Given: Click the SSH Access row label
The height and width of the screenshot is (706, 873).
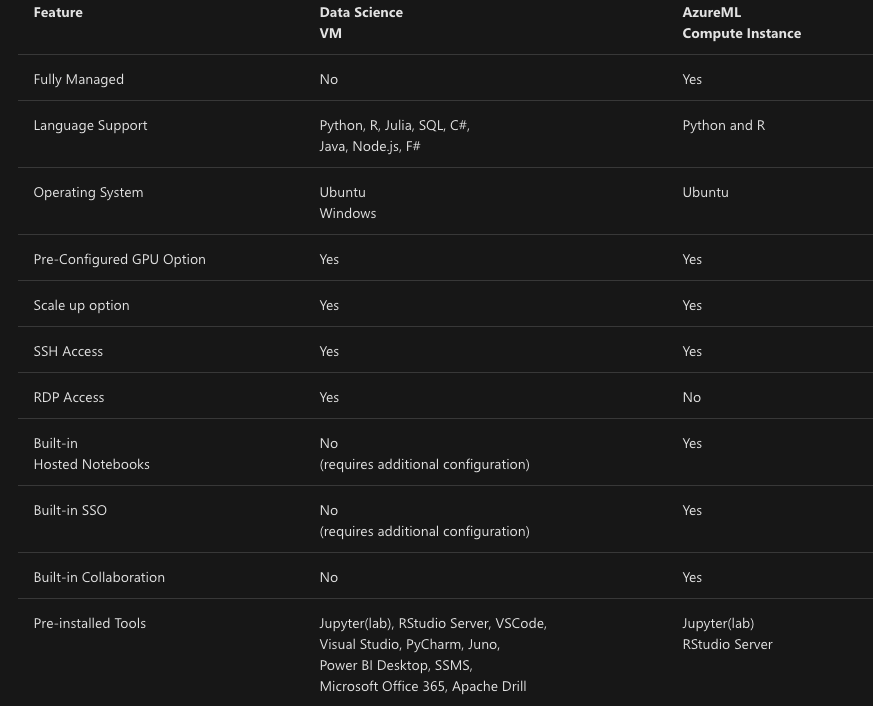Looking at the screenshot, I should coord(68,351).
